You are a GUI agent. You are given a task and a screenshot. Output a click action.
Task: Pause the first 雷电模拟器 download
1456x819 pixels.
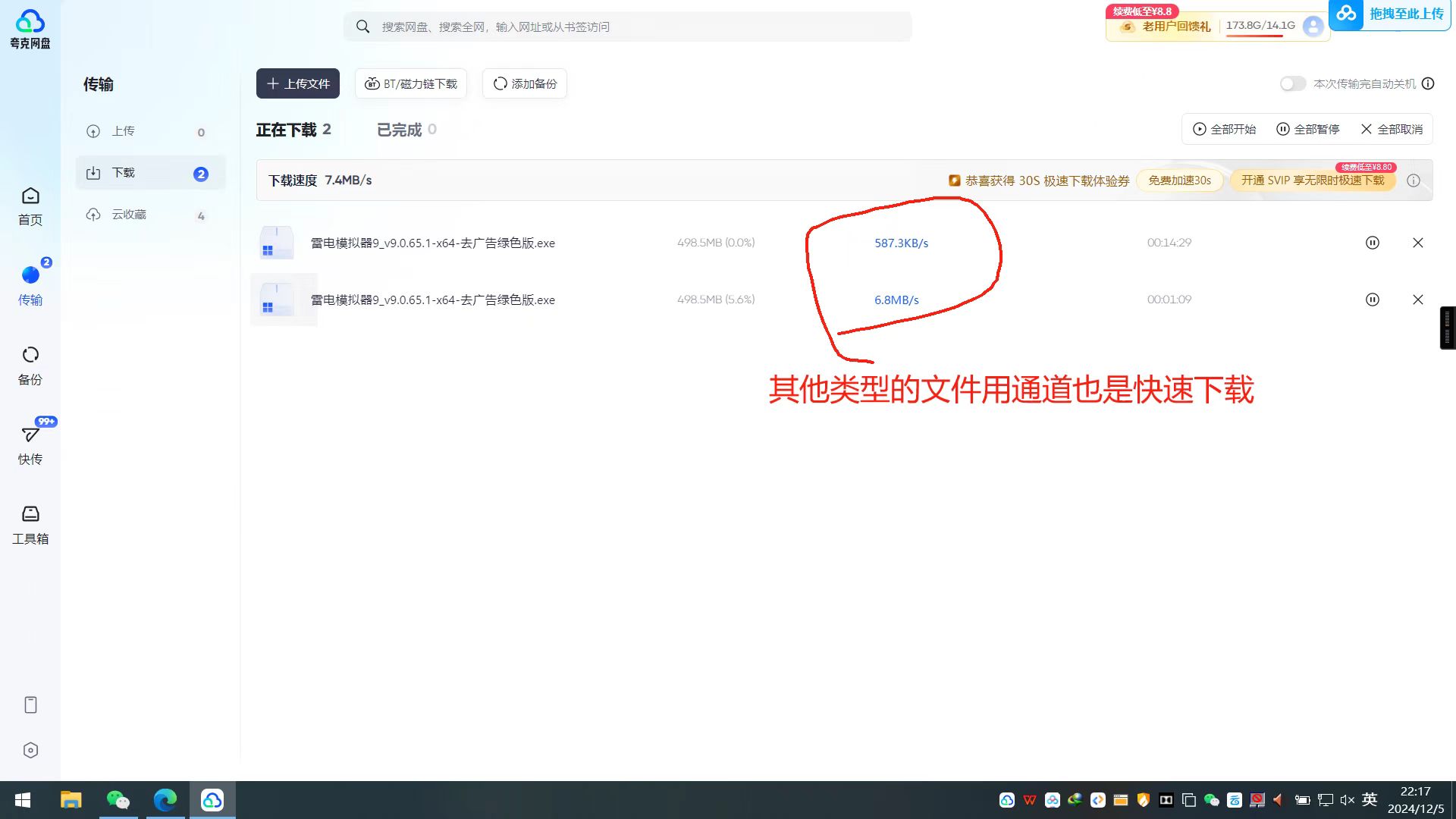click(x=1372, y=243)
